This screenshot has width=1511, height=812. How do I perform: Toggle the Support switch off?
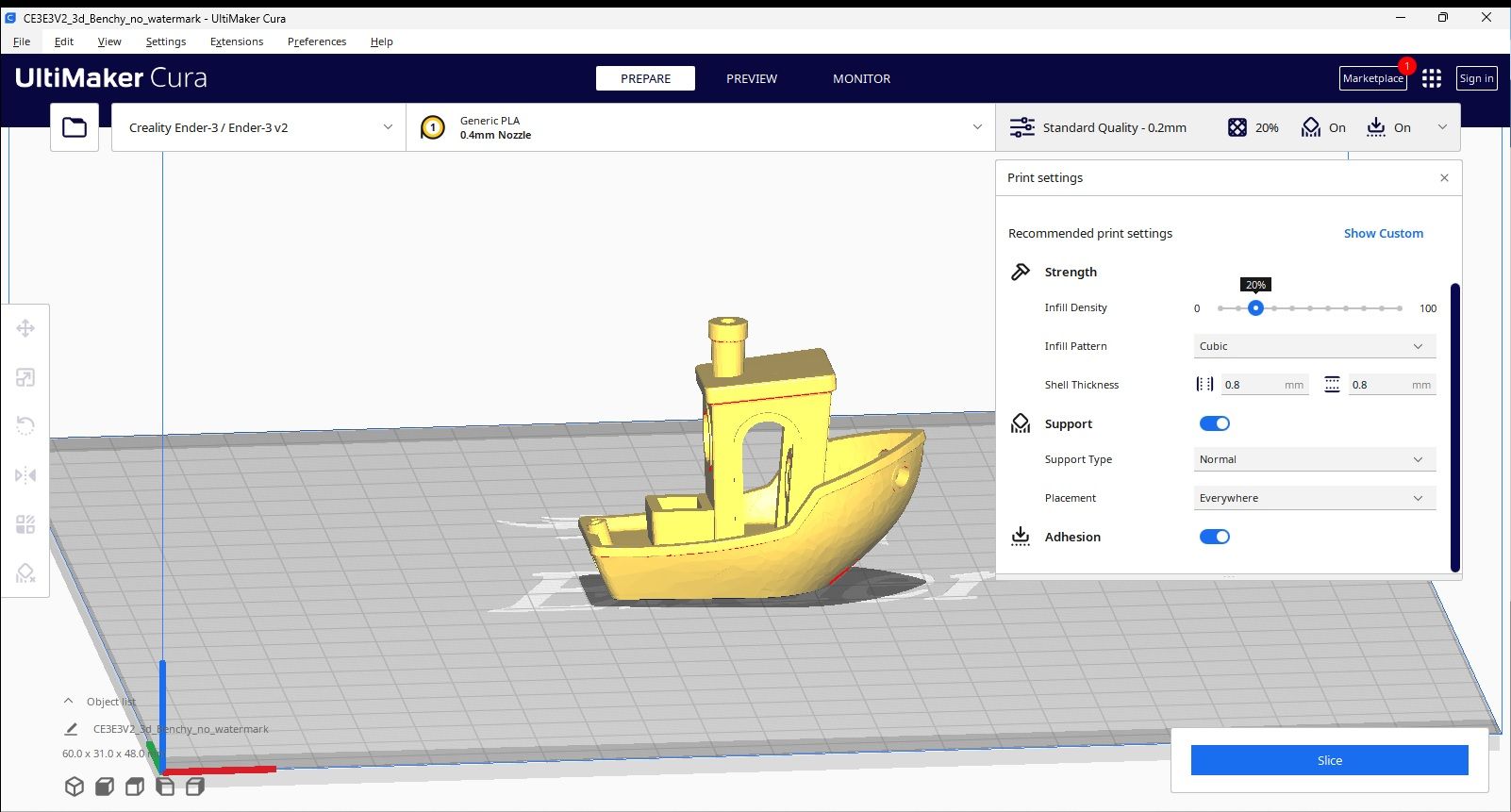(1215, 423)
